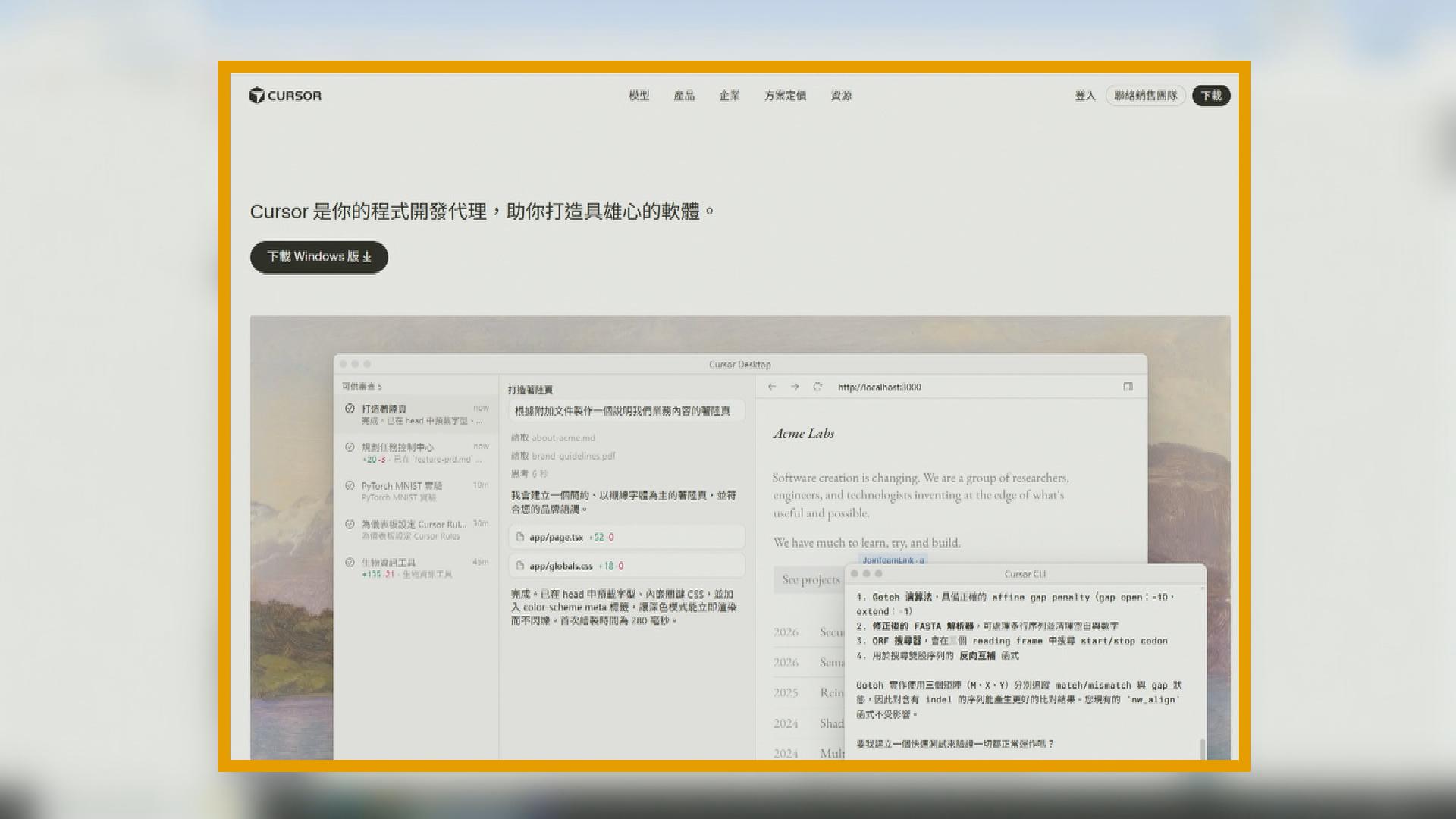
Task: Select the 生物資訊工具 task title
Action: point(388,563)
